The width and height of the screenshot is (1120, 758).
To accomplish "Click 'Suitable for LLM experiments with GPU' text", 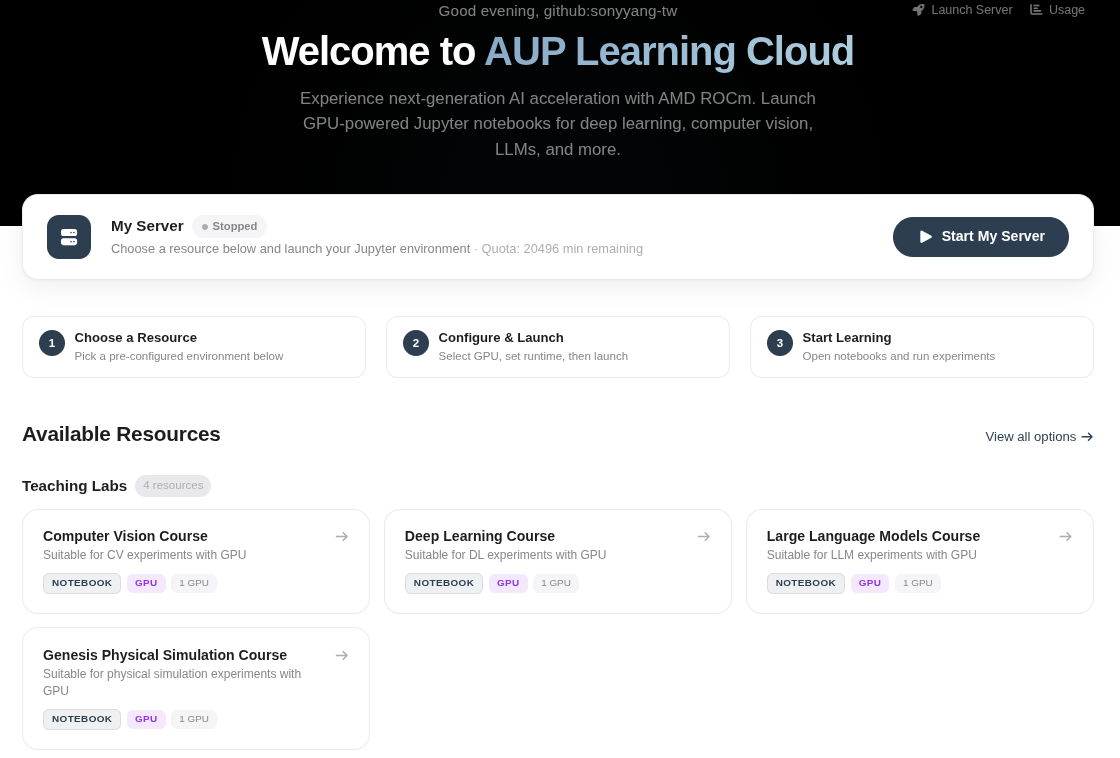I will (871, 555).
